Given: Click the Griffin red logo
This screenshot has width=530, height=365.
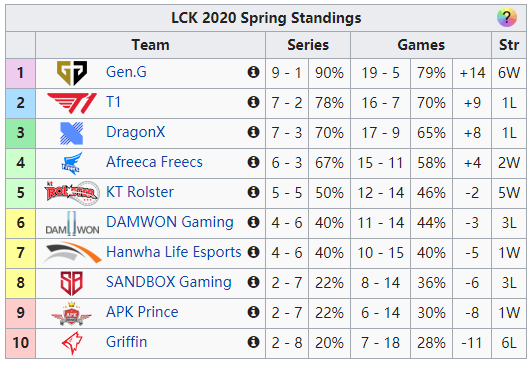Looking at the screenshot, I should tap(72, 343).
